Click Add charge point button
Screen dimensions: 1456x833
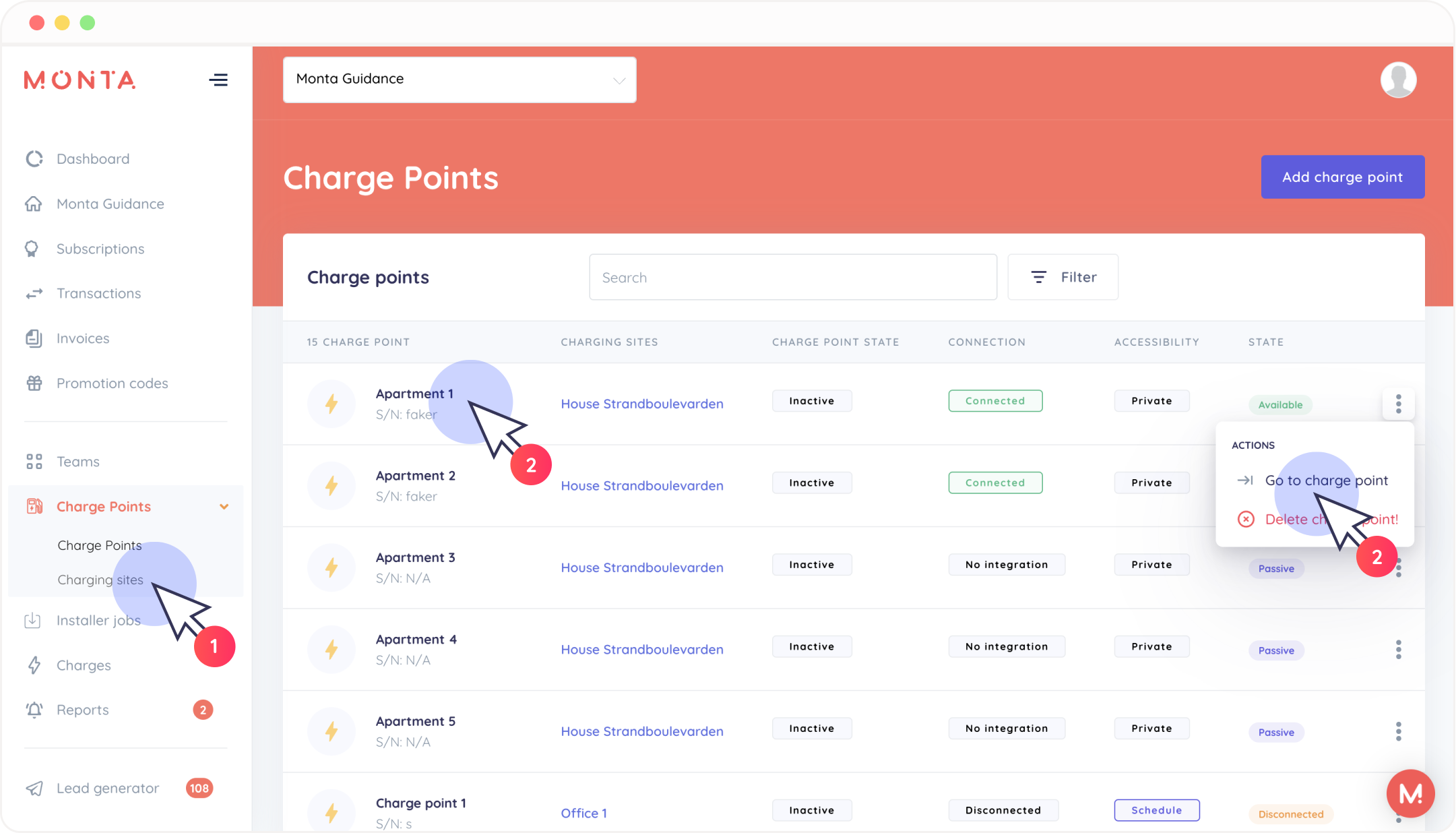[x=1343, y=177]
